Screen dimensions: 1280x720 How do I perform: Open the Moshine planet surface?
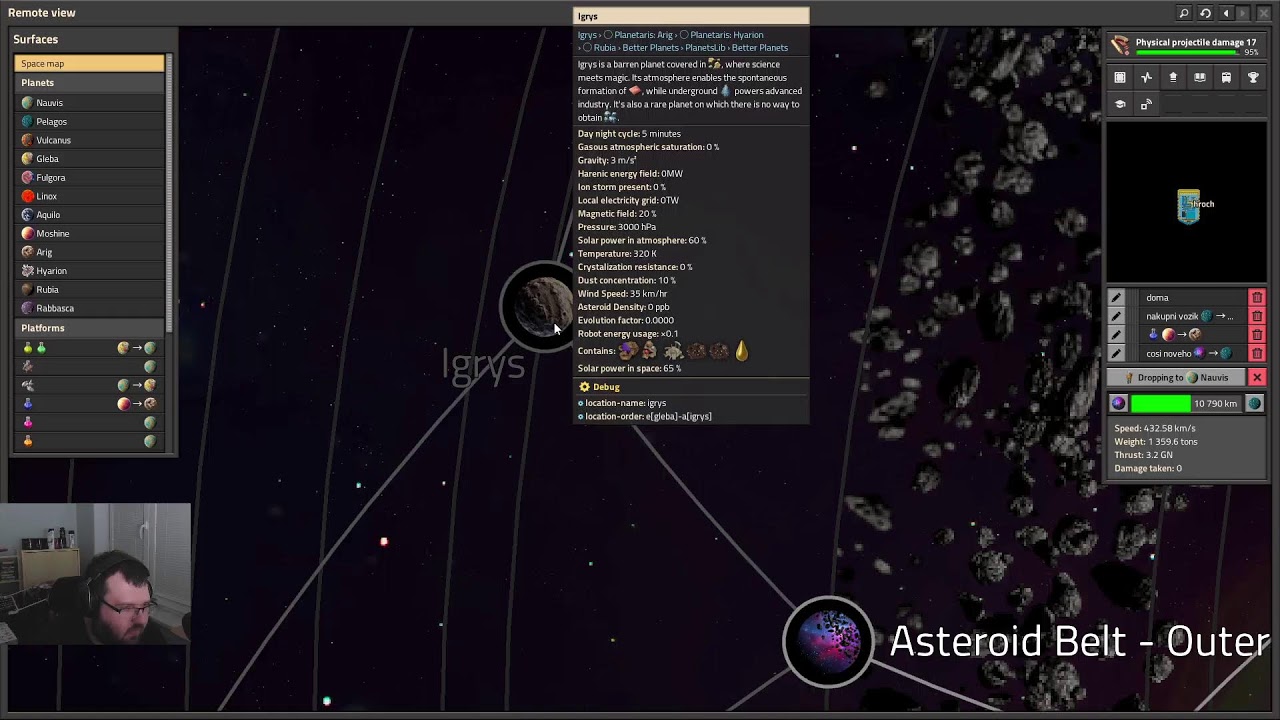point(89,233)
